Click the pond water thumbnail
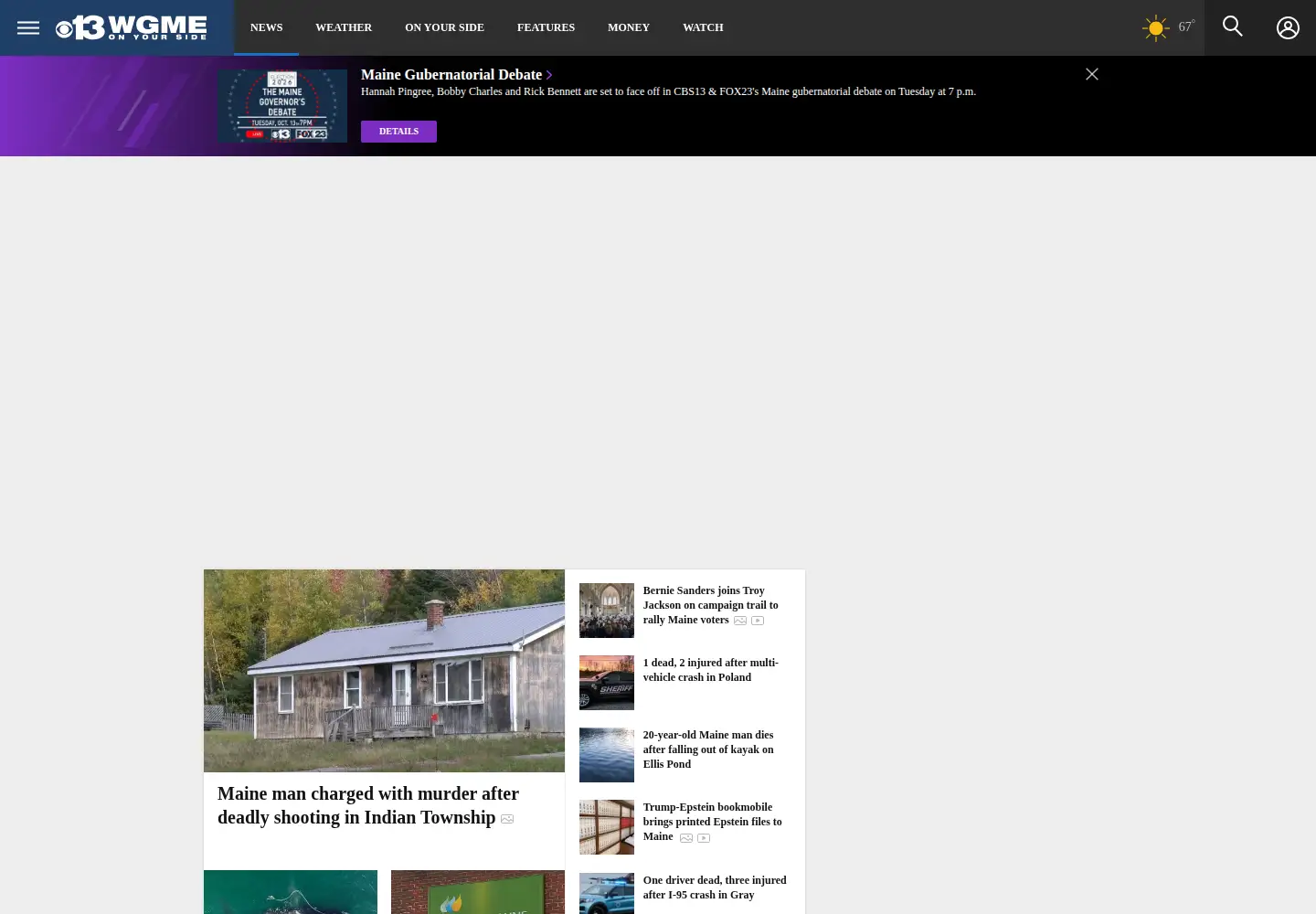The height and width of the screenshot is (914, 1316). [607, 755]
